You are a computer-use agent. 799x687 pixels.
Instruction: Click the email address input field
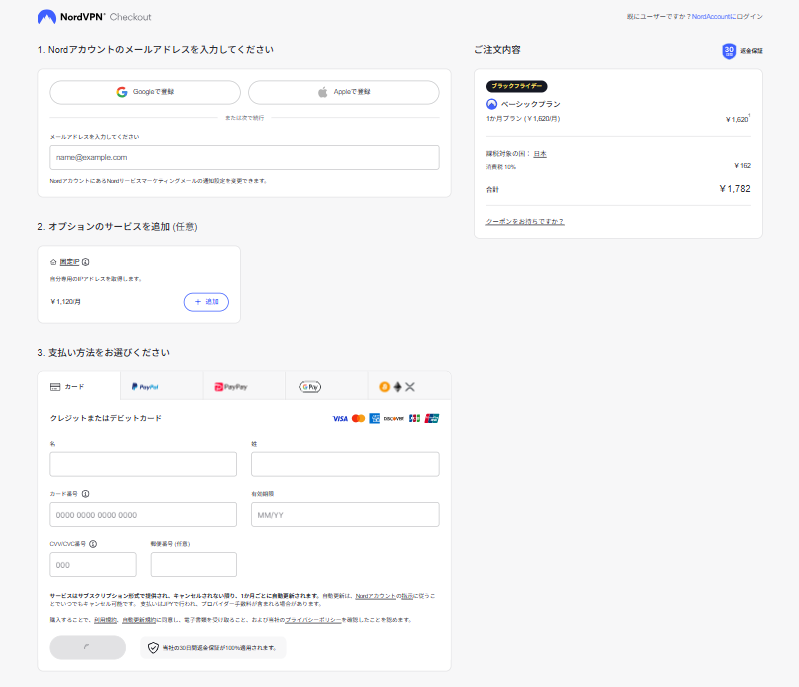coord(244,157)
